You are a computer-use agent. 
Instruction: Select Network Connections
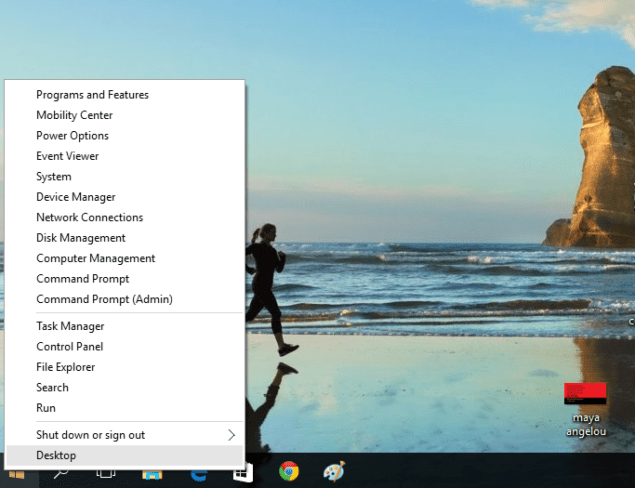point(90,217)
